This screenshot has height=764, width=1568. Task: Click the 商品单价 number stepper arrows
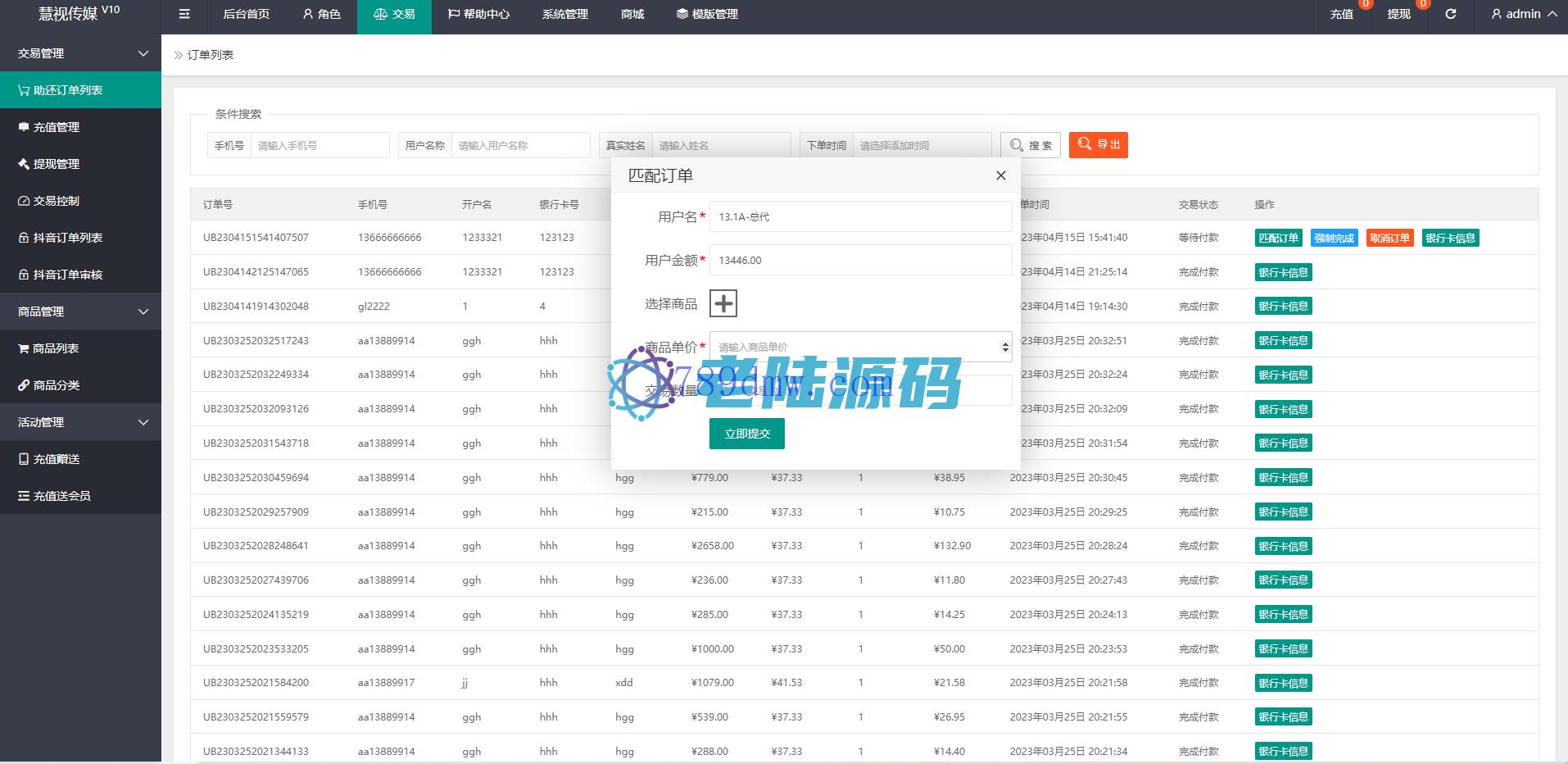pos(1005,347)
